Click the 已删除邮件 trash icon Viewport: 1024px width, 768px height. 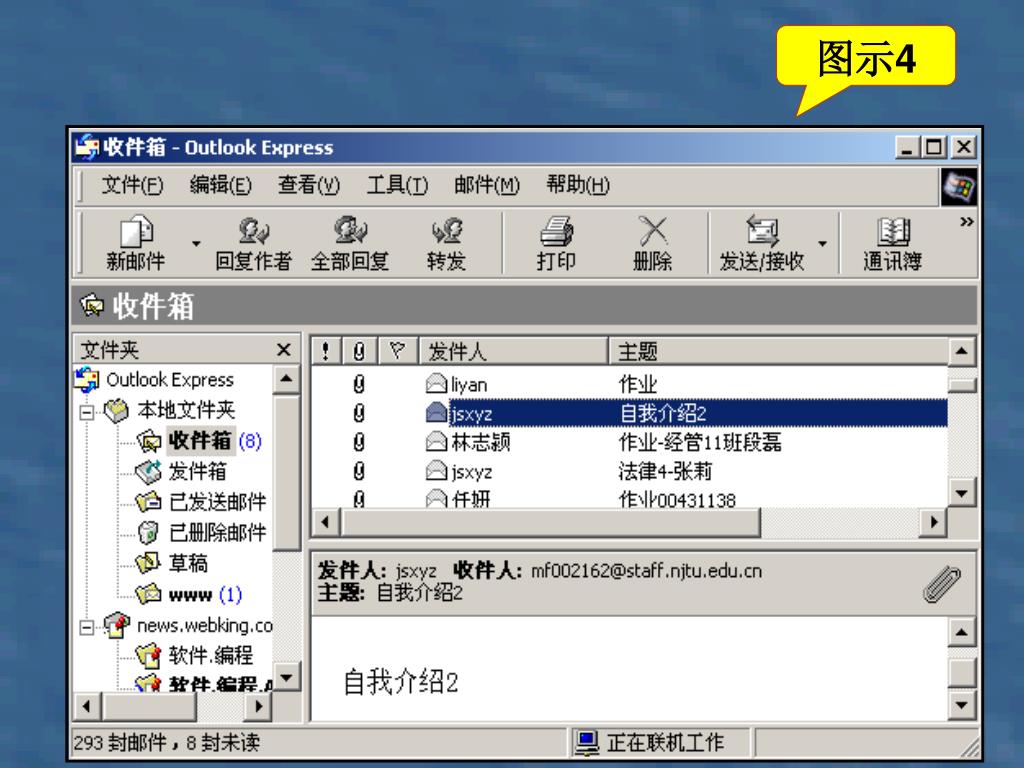point(149,532)
